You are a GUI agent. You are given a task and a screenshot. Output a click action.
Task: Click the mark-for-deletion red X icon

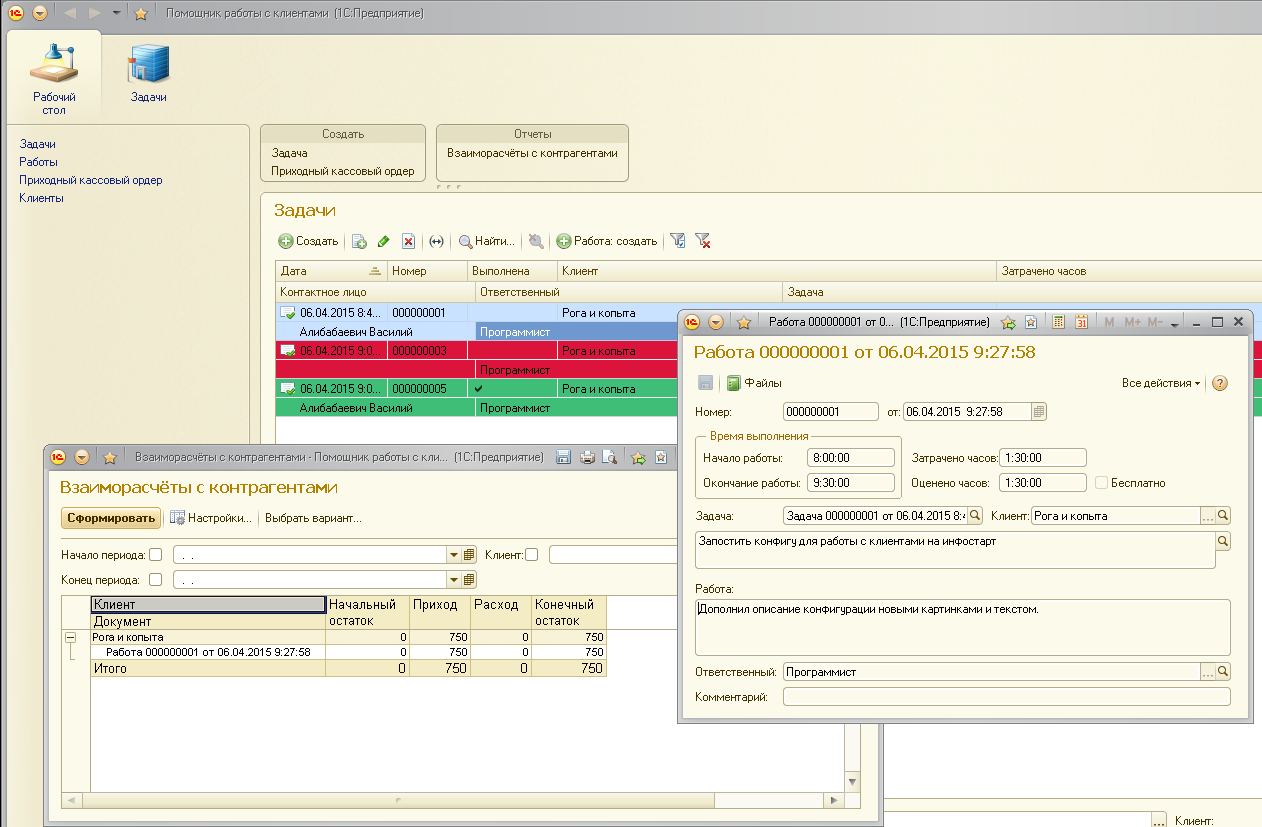tap(408, 241)
